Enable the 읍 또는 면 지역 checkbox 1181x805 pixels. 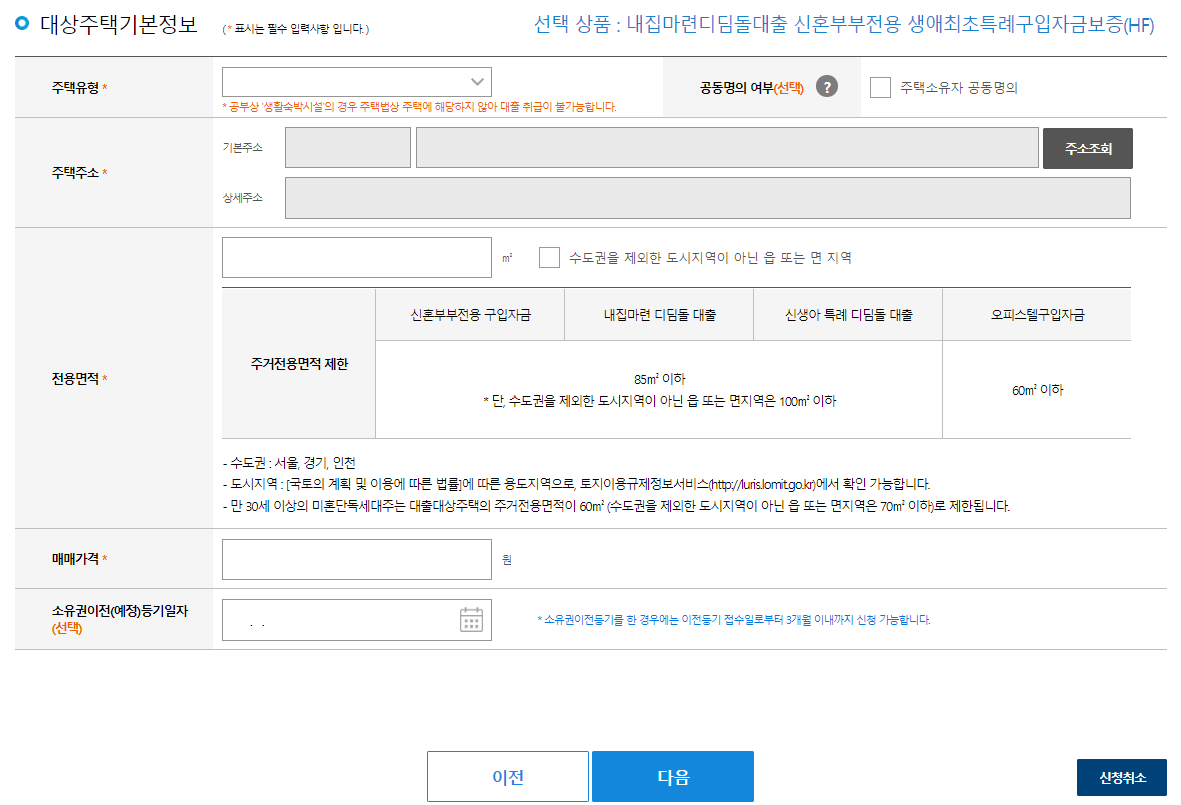click(549, 257)
